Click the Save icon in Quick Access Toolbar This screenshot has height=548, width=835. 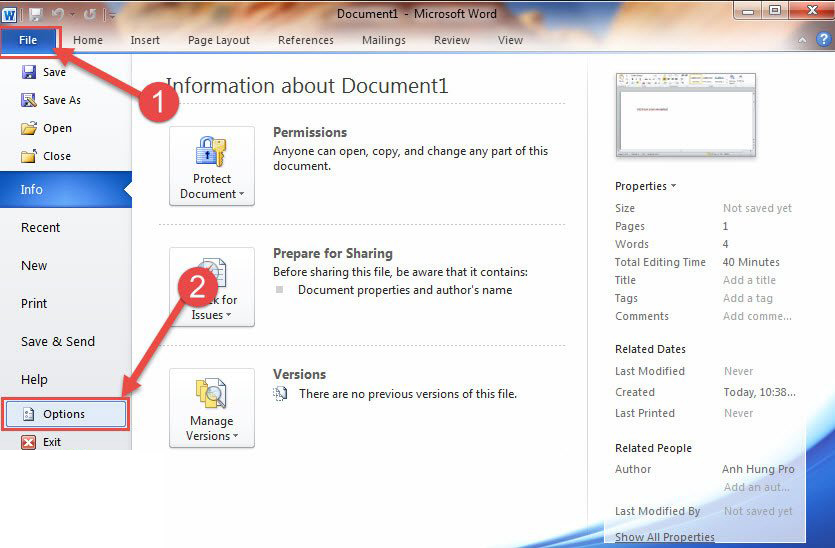click(36, 14)
